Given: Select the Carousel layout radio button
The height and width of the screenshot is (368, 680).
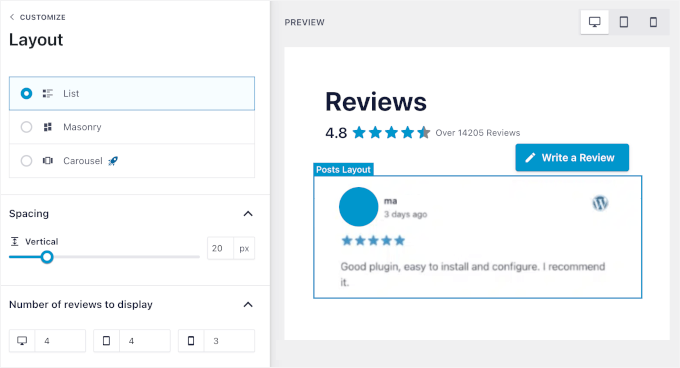Looking at the screenshot, I should 26,161.
